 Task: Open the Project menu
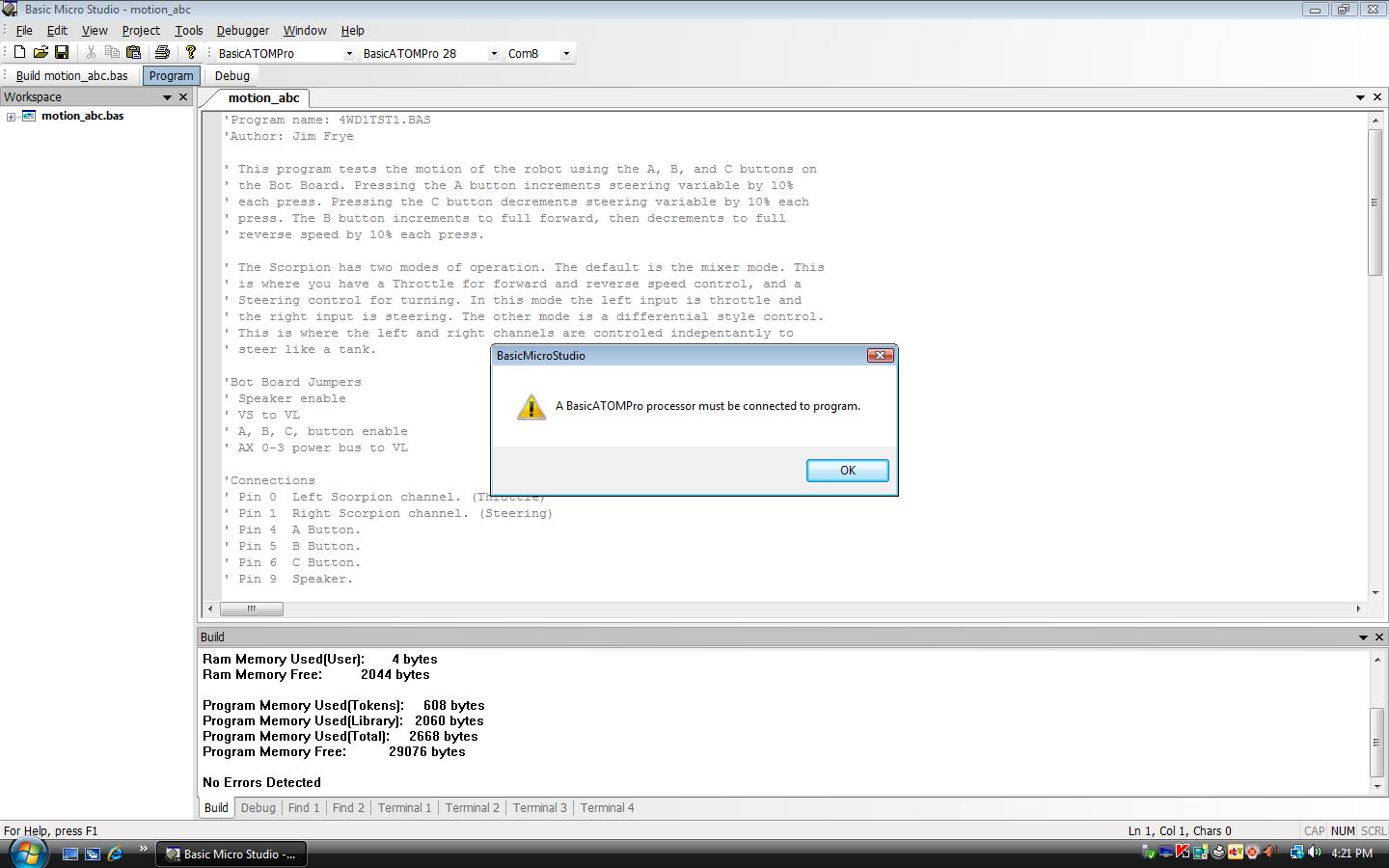point(141,31)
